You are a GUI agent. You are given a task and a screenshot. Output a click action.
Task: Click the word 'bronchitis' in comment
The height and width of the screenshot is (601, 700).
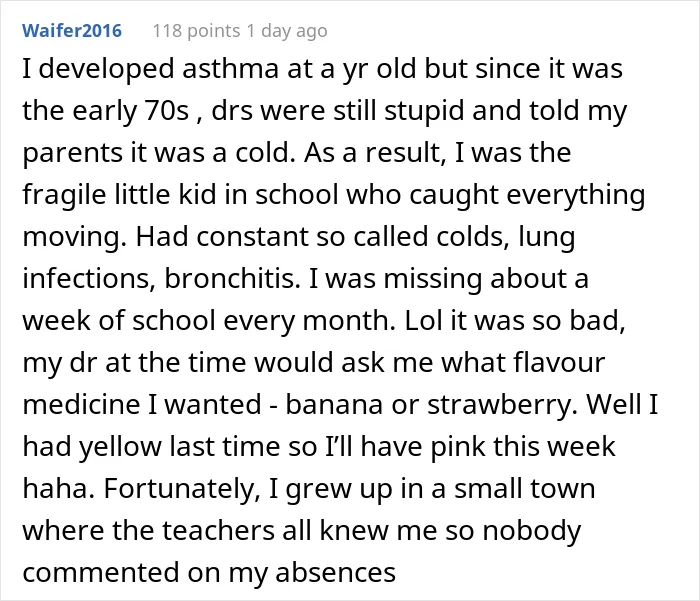230,279
